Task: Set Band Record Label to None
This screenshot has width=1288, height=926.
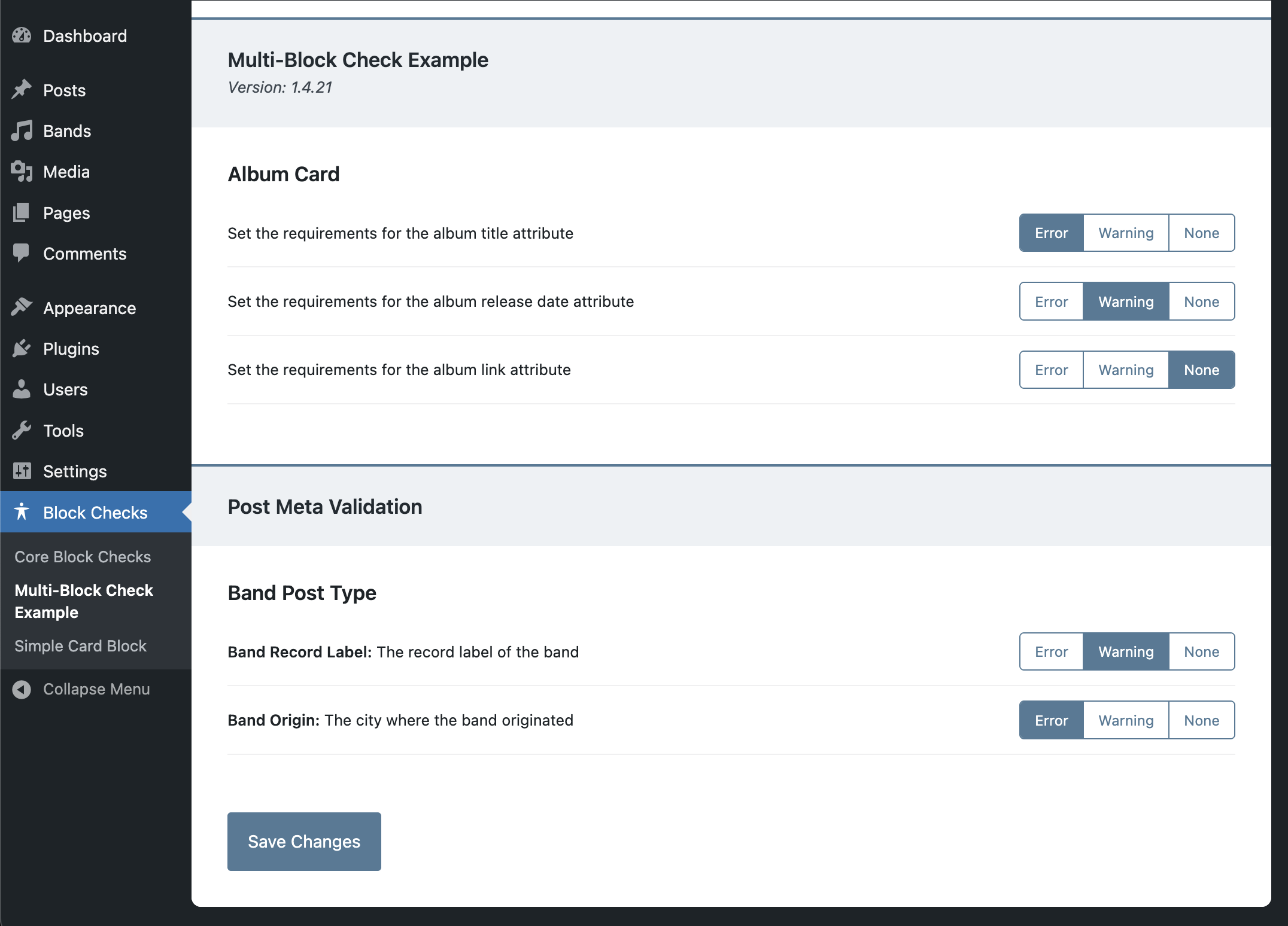Action: click(x=1201, y=651)
